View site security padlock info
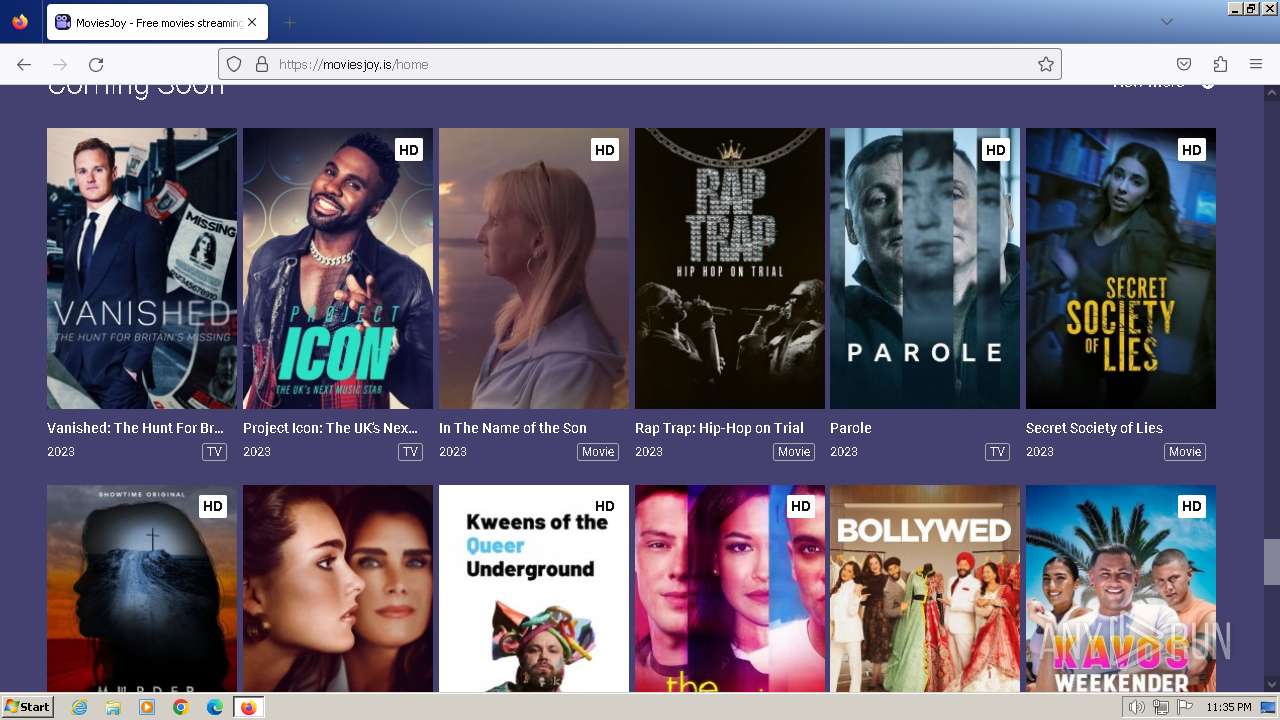This screenshot has width=1280, height=720. pos(262,64)
